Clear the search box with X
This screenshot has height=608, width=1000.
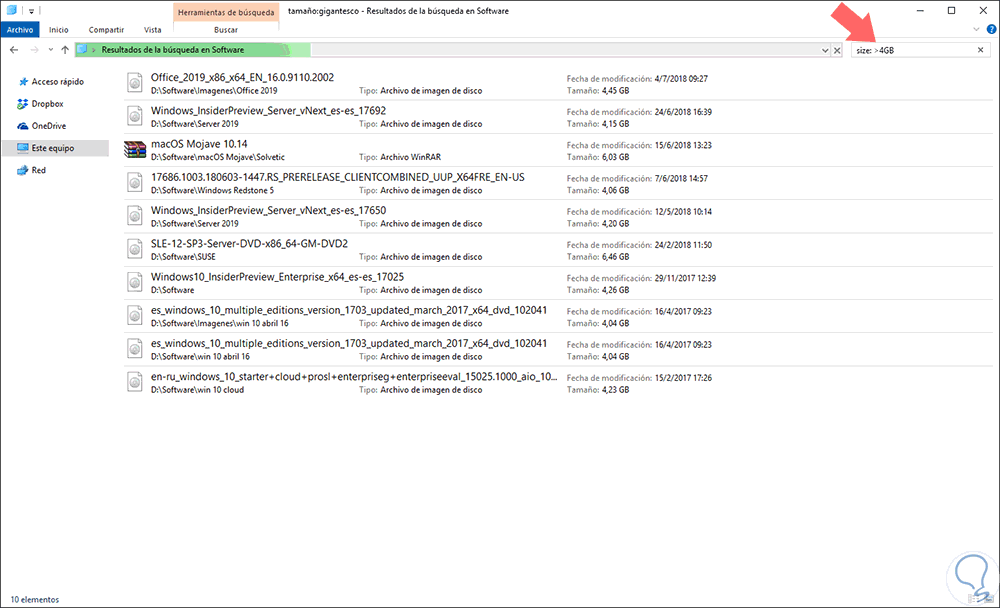[981, 50]
